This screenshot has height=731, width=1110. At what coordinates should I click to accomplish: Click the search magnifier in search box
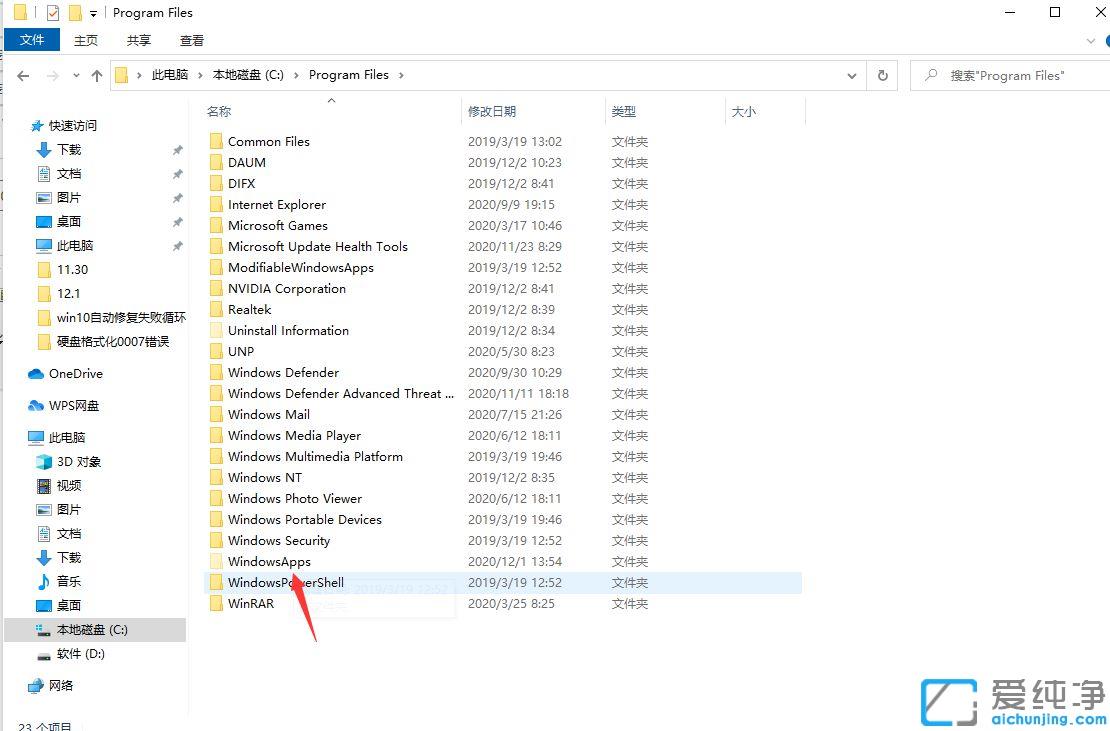click(930, 75)
